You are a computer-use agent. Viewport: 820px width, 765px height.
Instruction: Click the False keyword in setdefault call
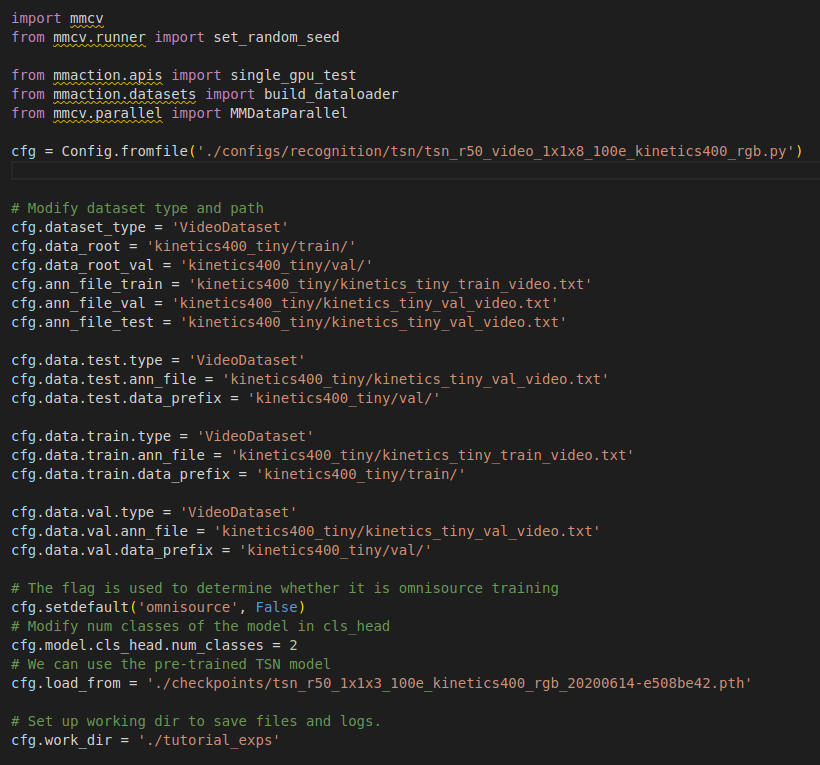(279, 607)
